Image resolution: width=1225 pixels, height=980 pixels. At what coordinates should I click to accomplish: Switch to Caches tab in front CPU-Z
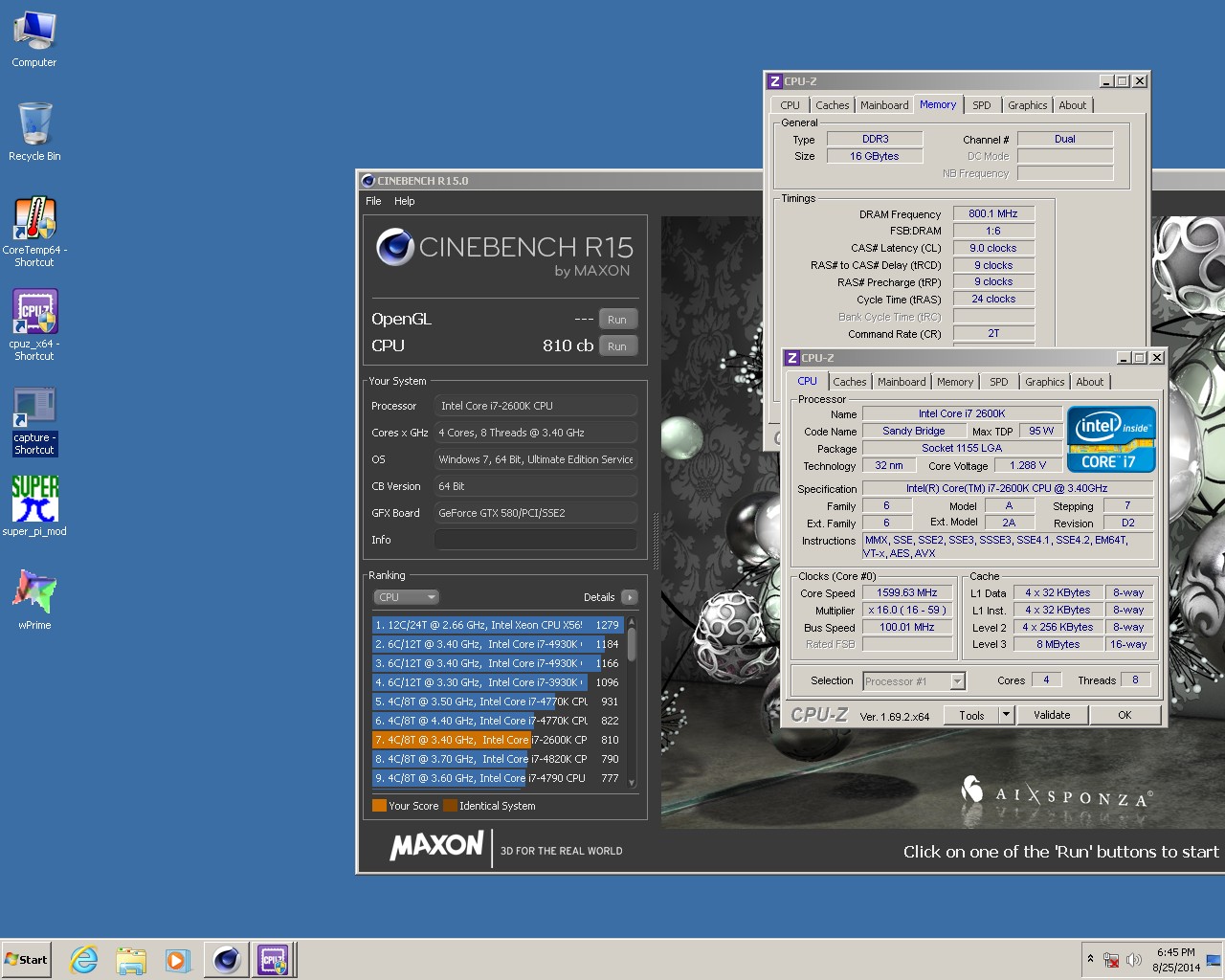pyautogui.click(x=849, y=382)
